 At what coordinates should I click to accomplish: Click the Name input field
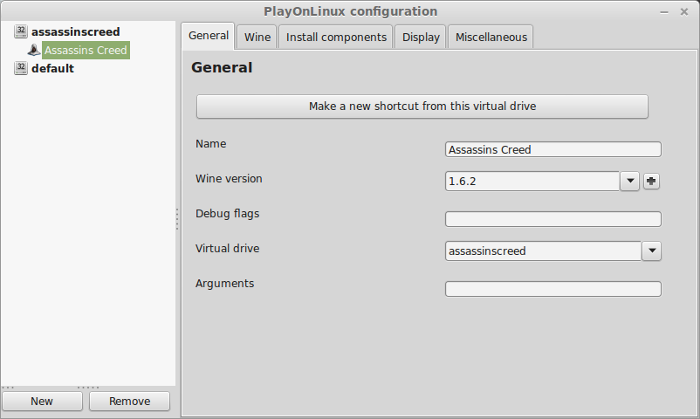click(553, 149)
